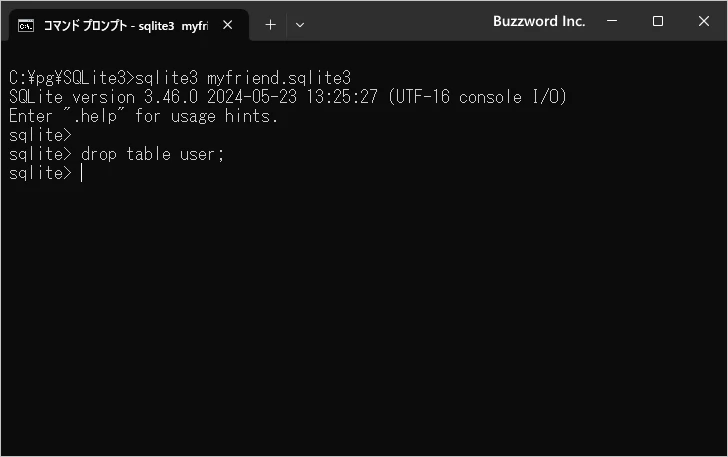Click the empty sqlite> prompt on line four
The height and width of the screenshot is (457, 728).
tap(40, 135)
